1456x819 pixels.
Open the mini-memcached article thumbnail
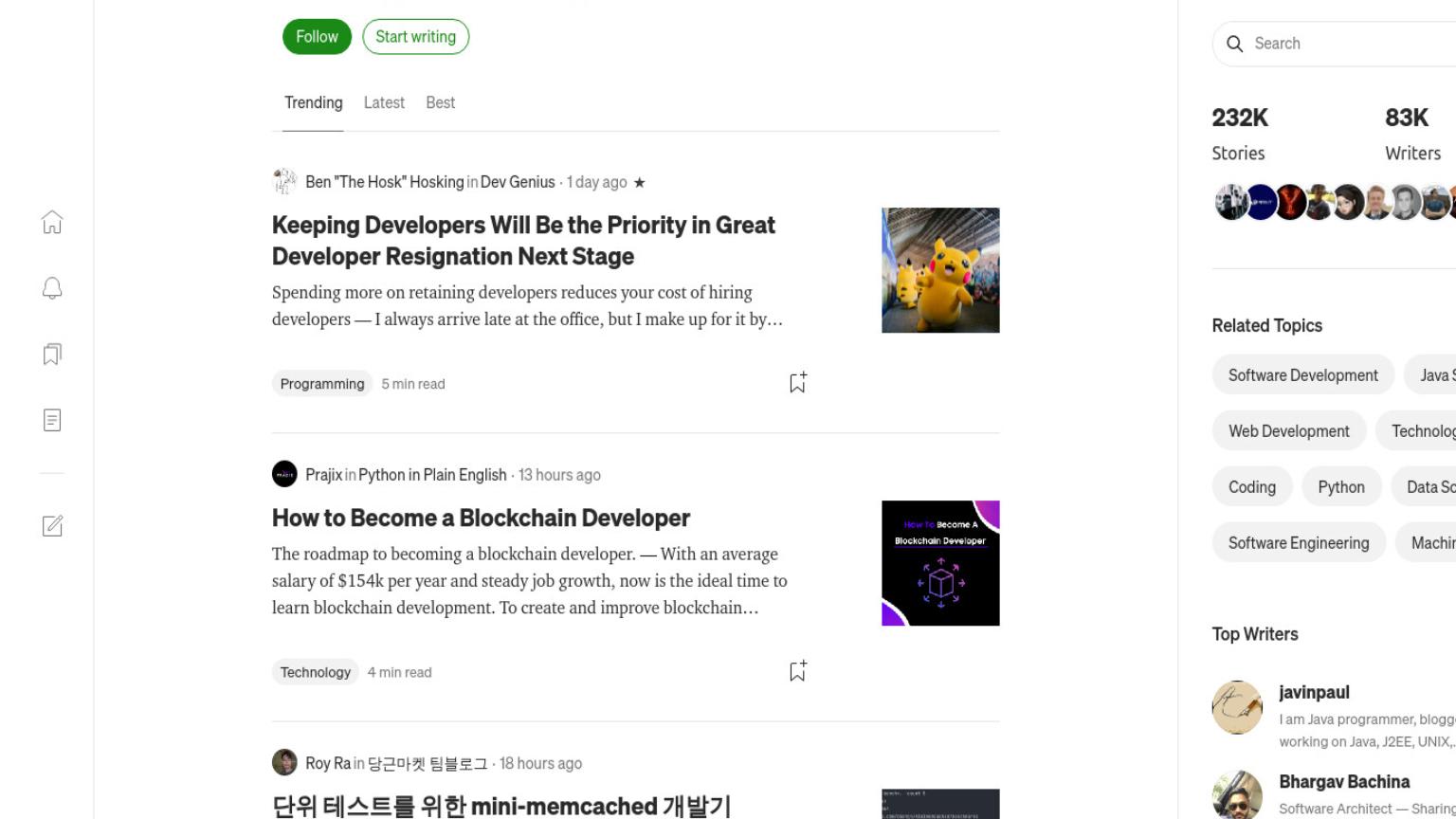940,804
